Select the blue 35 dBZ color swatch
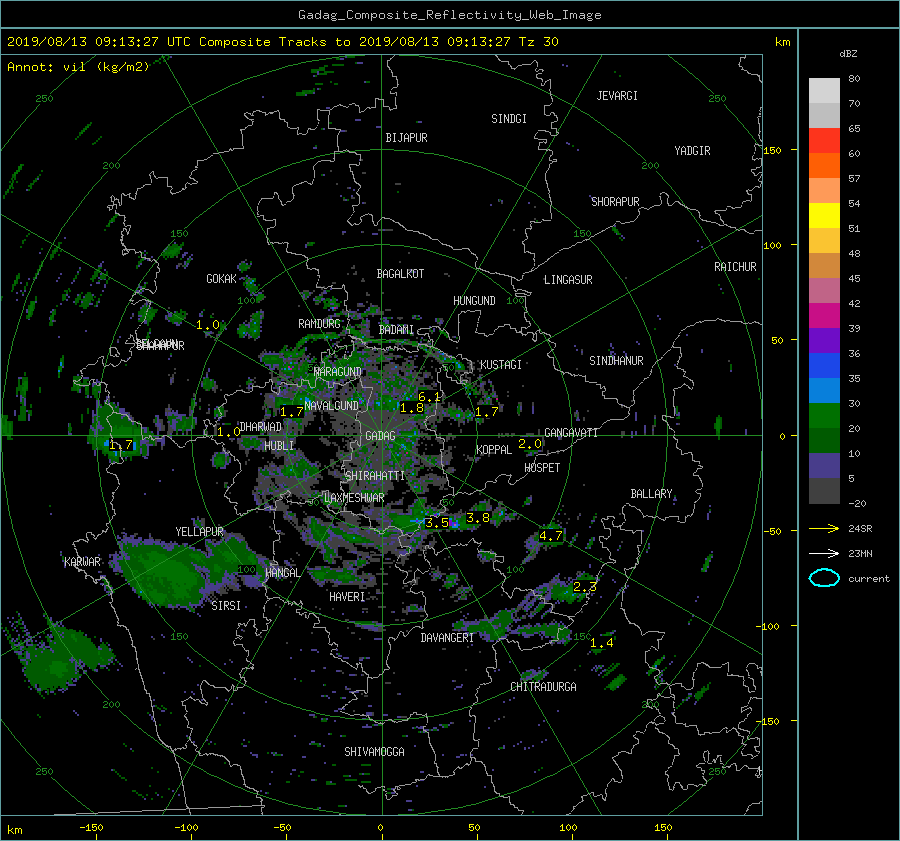 pos(824,365)
